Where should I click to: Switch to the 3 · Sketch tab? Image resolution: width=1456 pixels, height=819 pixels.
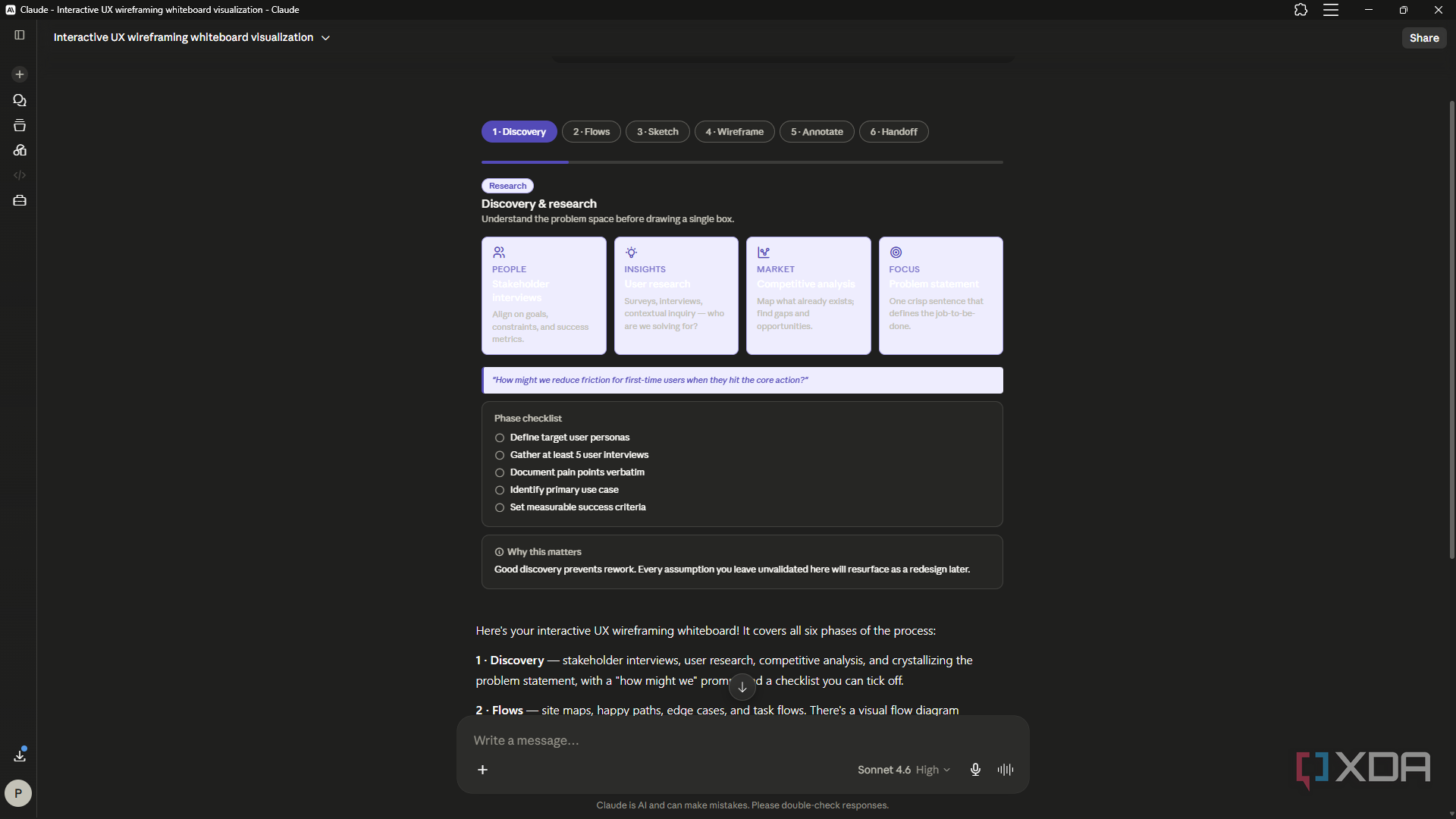tap(657, 132)
